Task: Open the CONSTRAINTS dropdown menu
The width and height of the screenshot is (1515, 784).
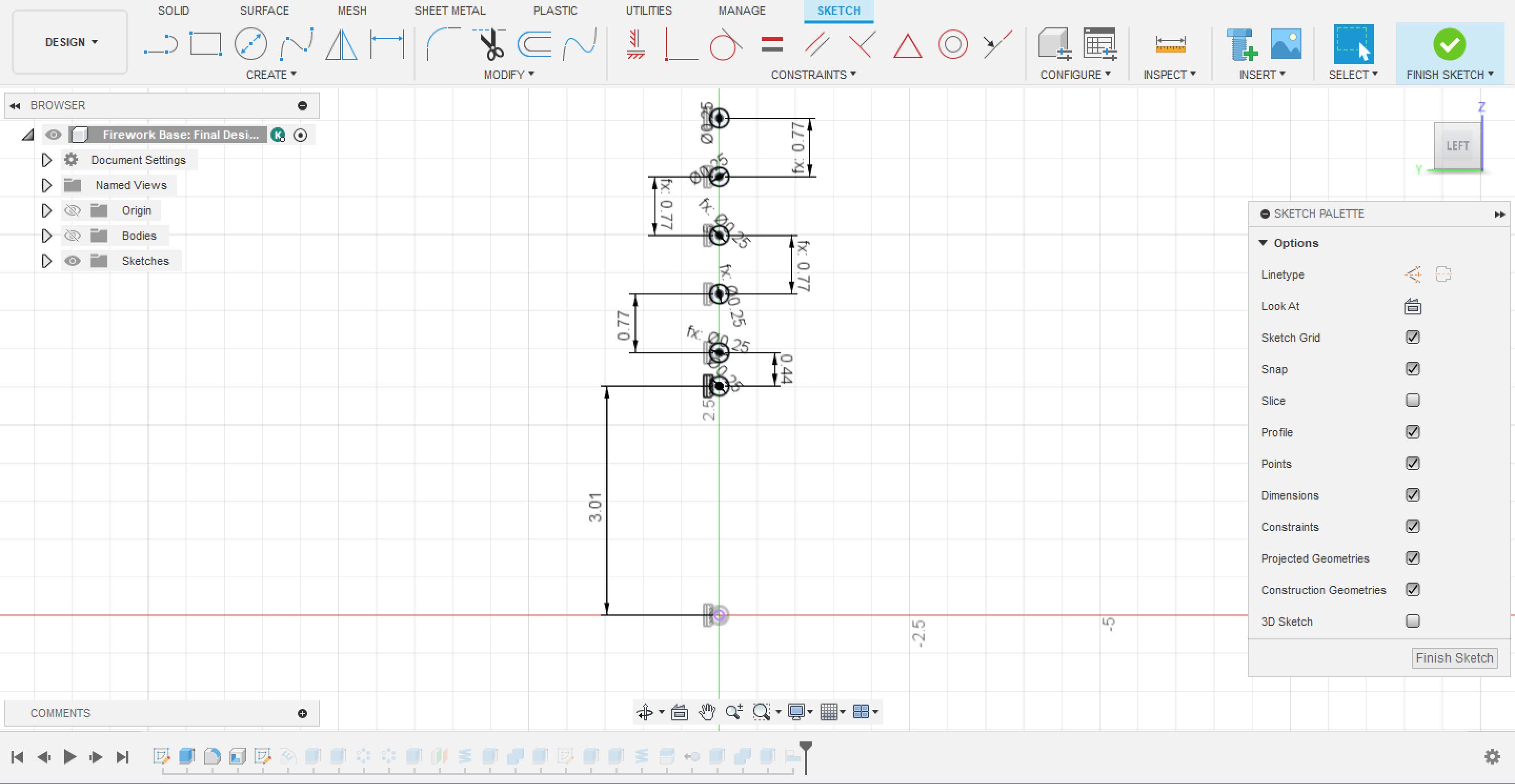Action: pyautogui.click(x=813, y=75)
